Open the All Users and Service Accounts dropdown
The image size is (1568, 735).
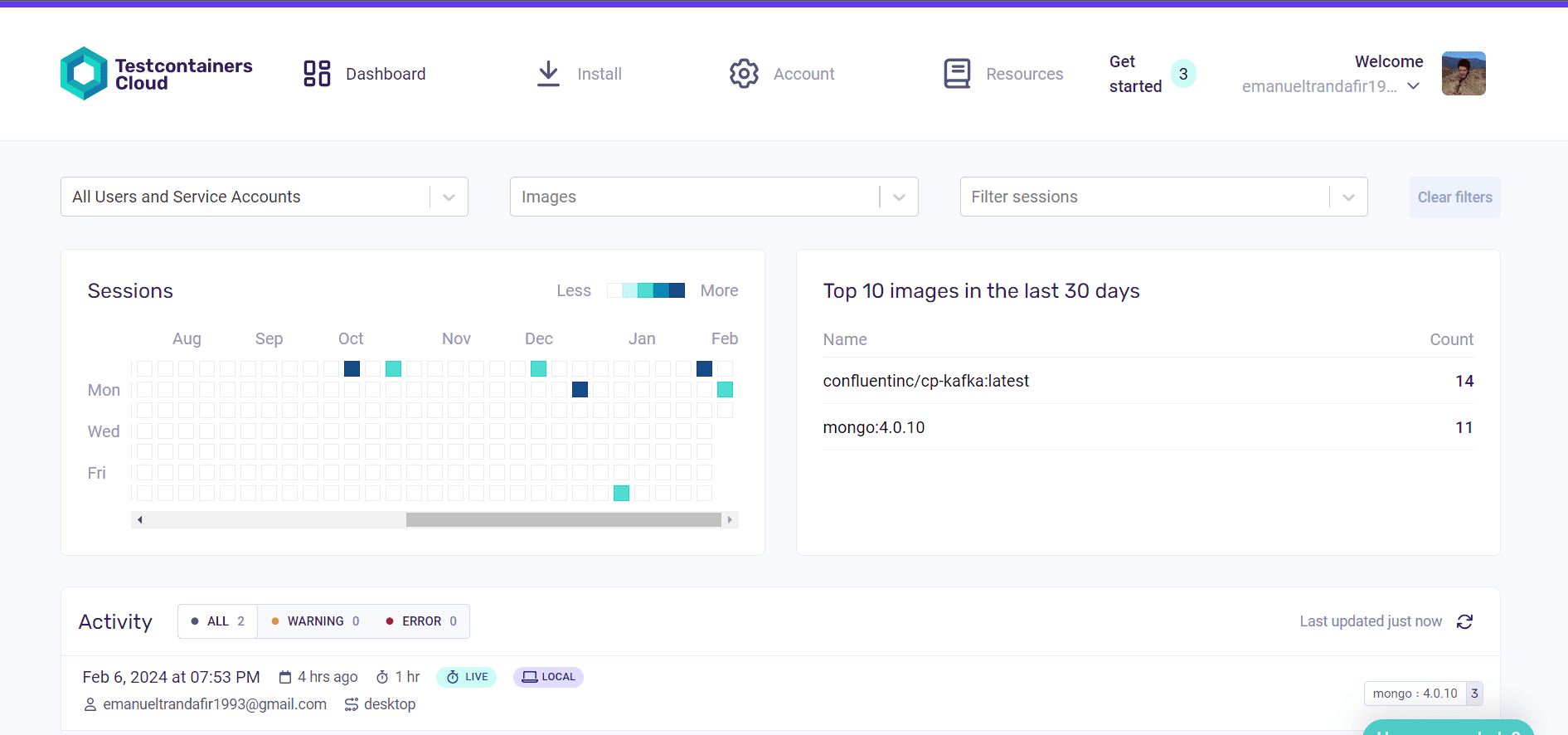265,197
